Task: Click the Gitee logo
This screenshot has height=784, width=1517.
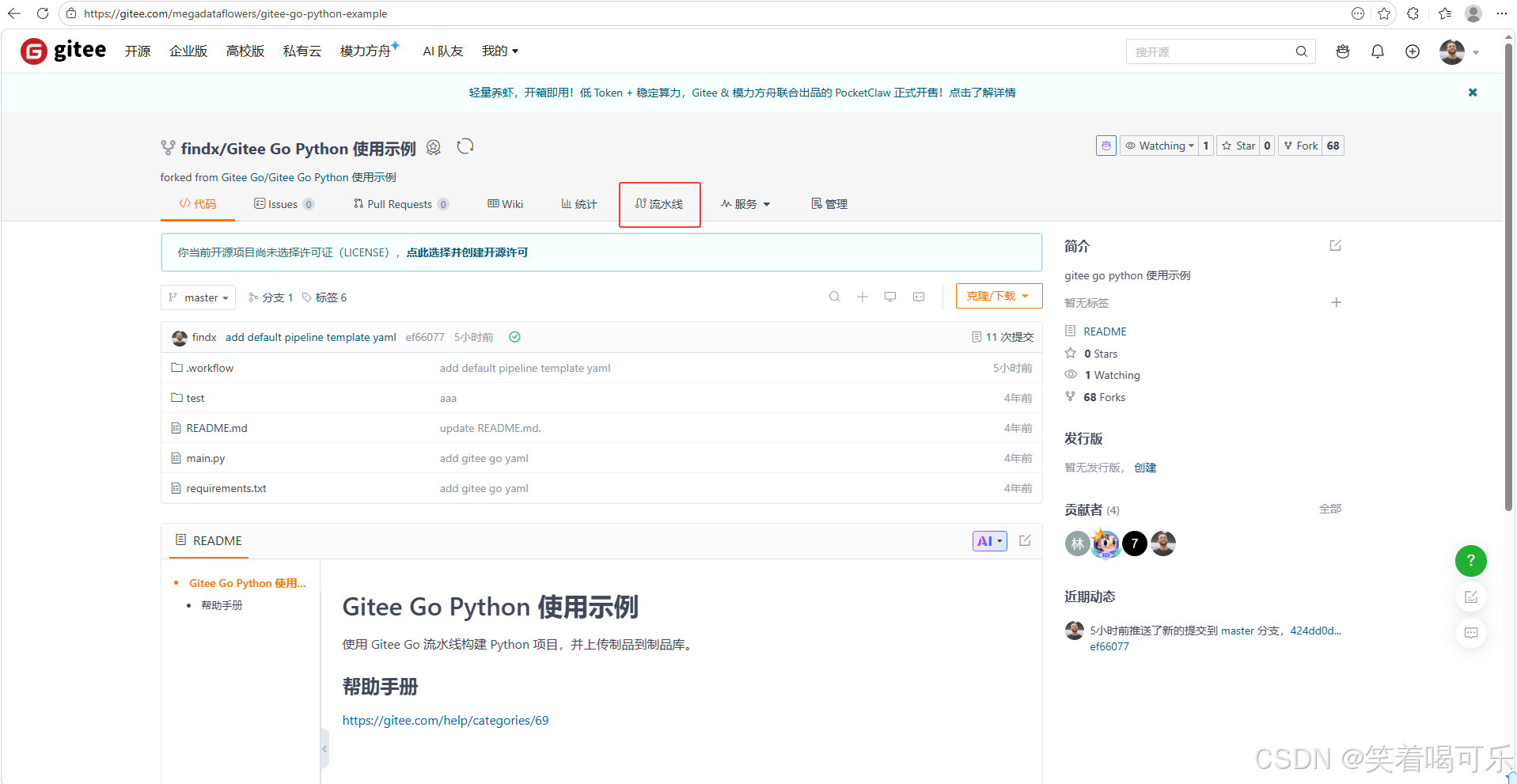Action: click(63, 51)
